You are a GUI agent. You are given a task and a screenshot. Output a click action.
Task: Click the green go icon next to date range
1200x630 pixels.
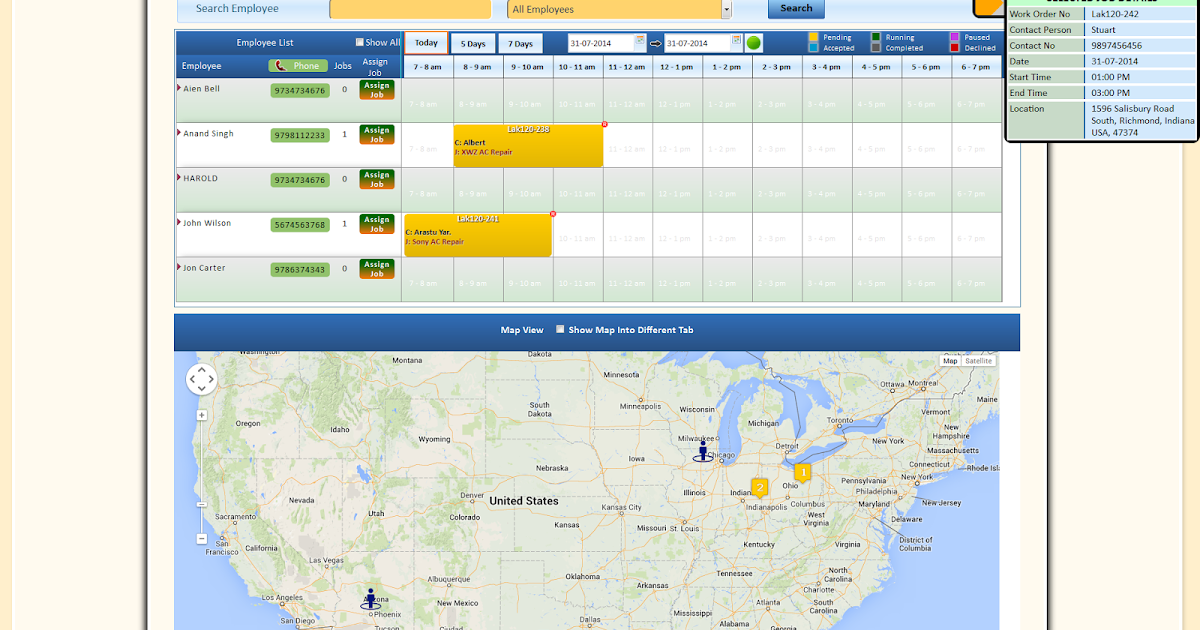(x=753, y=43)
